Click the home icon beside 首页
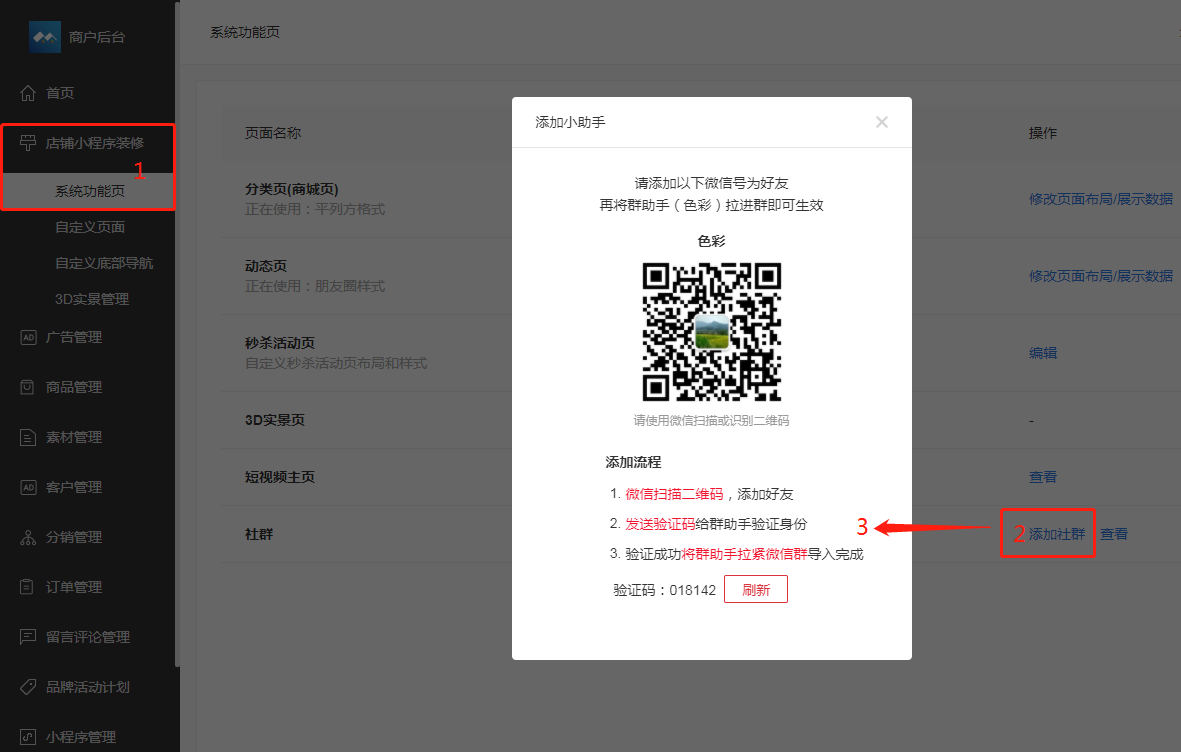The image size is (1181, 752). pos(28,93)
